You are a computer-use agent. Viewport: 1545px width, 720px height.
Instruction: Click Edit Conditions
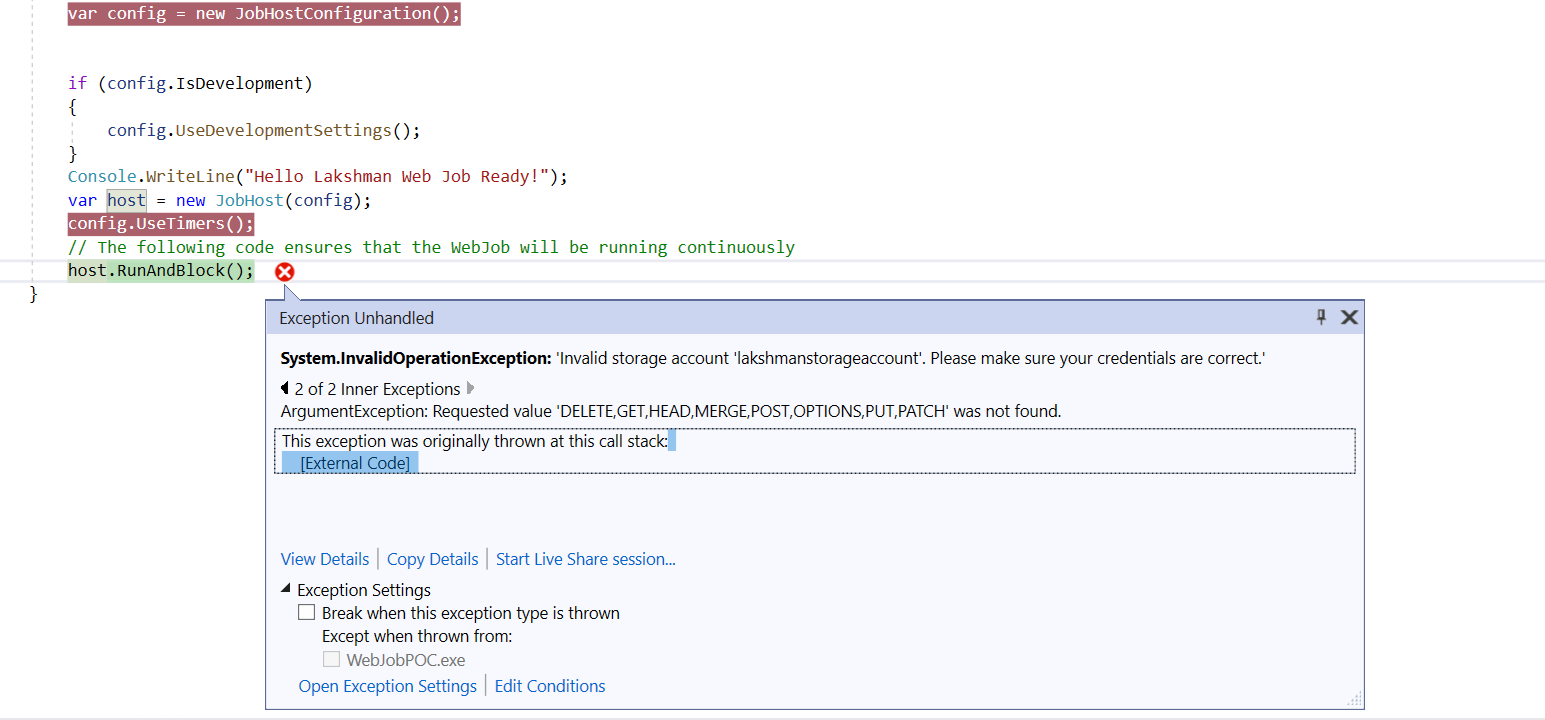coord(549,685)
